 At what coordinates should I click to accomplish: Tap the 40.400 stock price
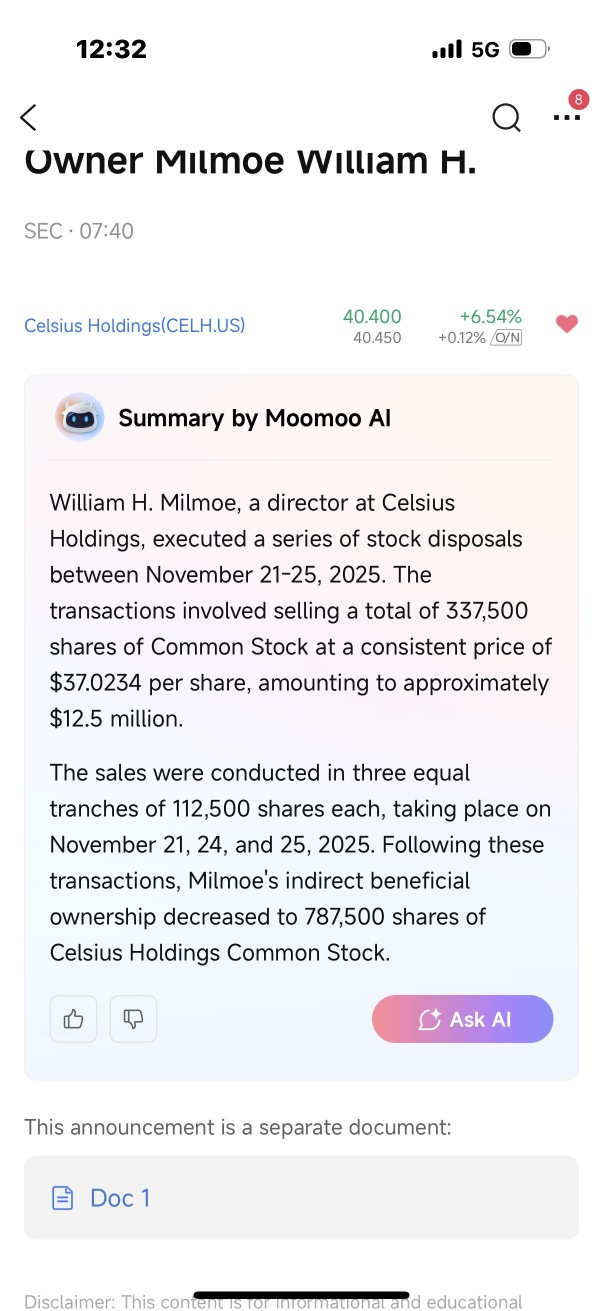[372, 317]
